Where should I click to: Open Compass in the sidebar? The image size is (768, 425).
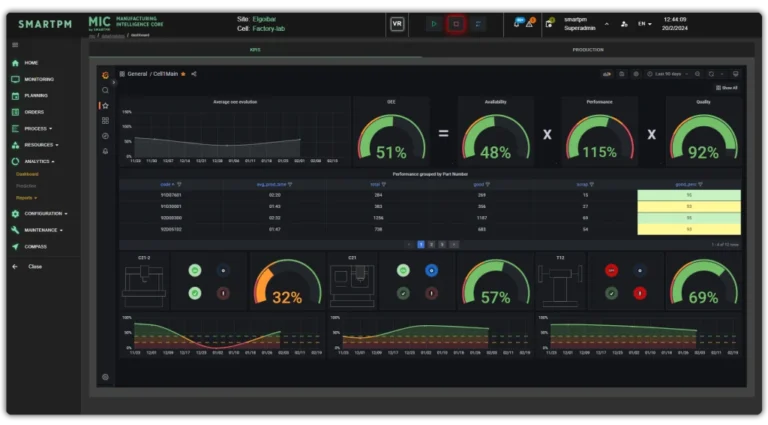pos(29,247)
